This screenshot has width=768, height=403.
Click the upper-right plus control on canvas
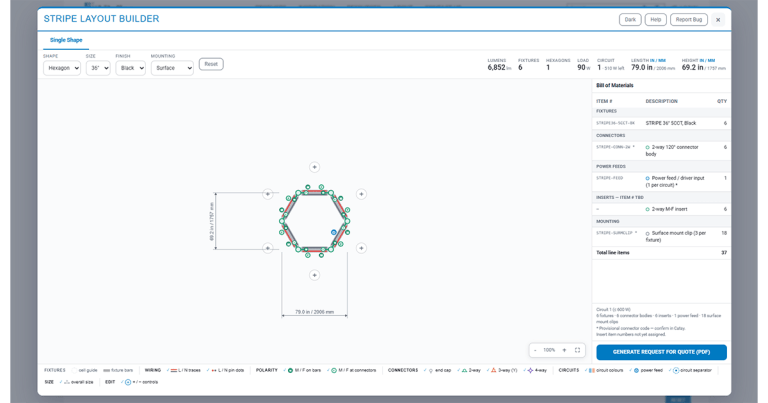click(x=361, y=194)
